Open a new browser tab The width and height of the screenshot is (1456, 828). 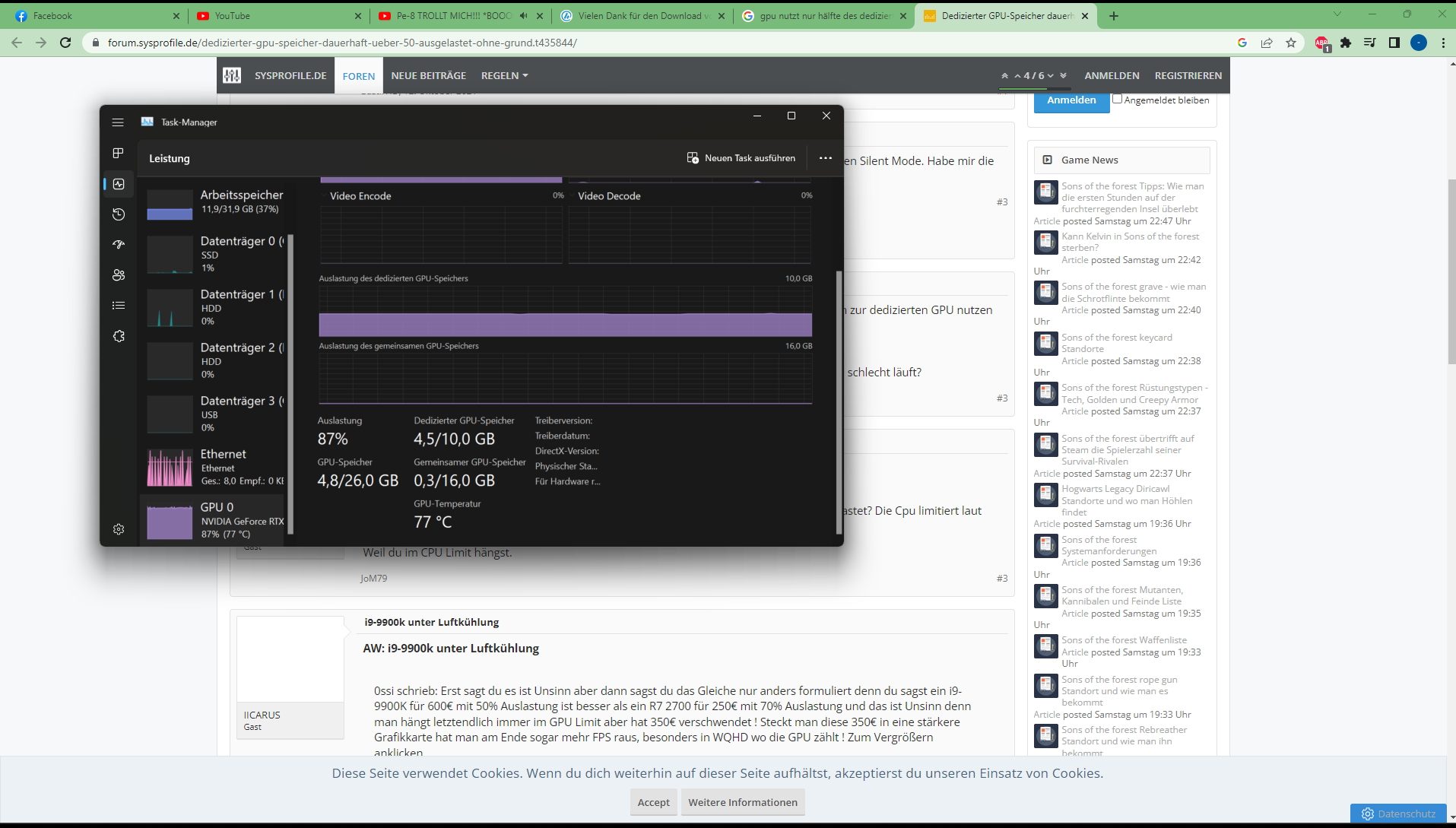click(1114, 16)
